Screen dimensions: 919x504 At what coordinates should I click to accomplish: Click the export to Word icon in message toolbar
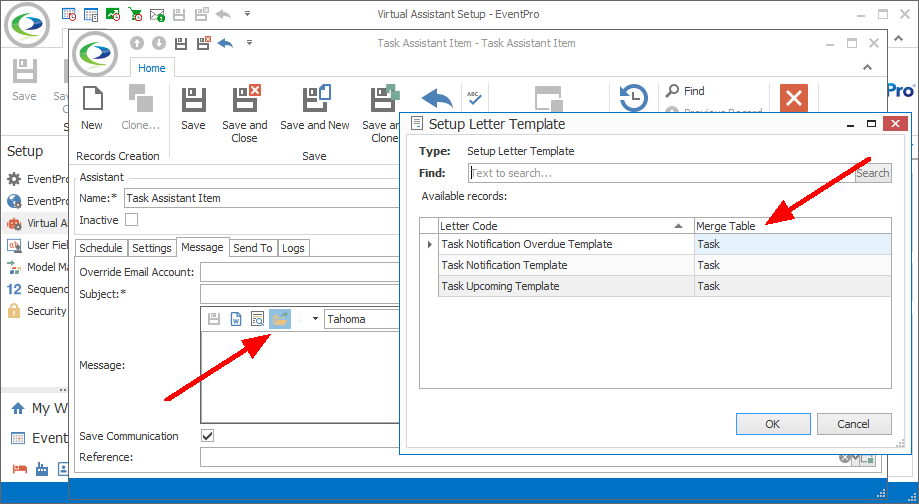236,319
